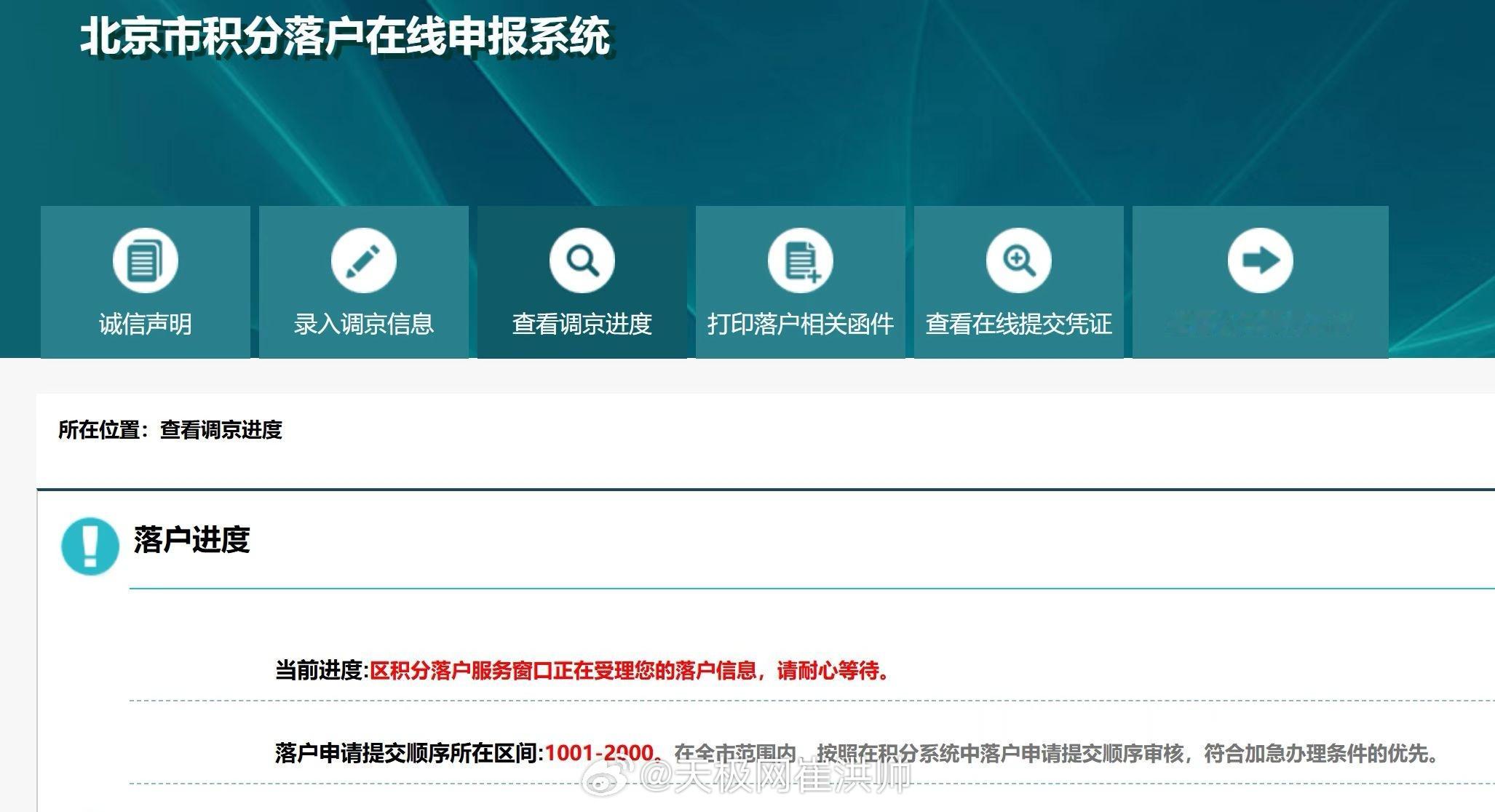1495x812 pixels.
Task: Click the zoom-in icon for 查看在线提交凭证
Action: coord(1018,260)
